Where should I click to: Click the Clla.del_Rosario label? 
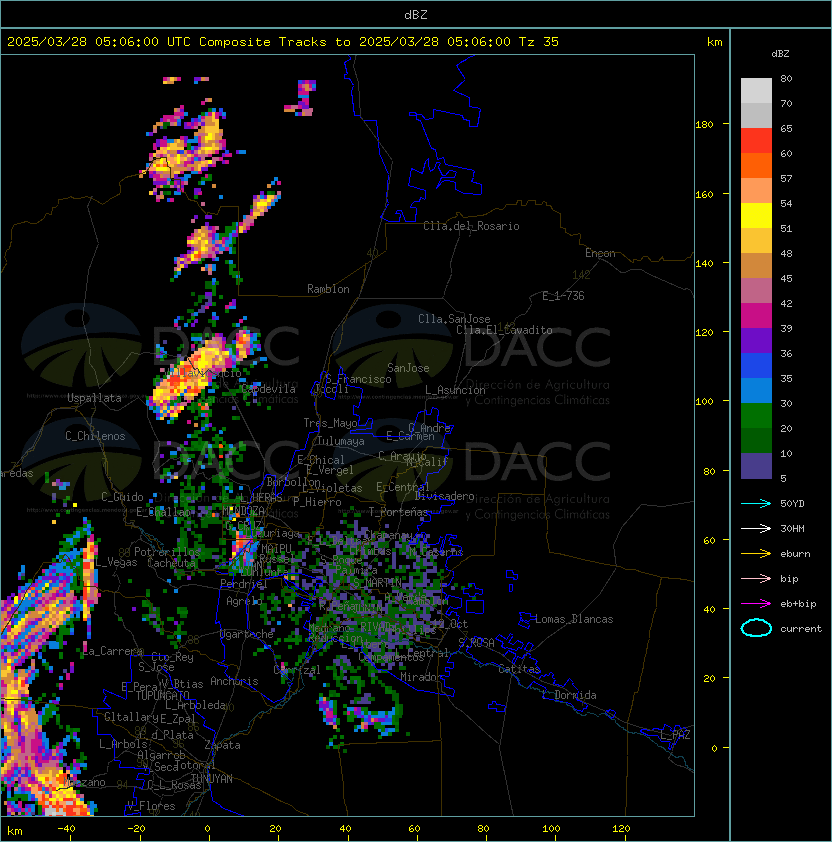[471, 226]
